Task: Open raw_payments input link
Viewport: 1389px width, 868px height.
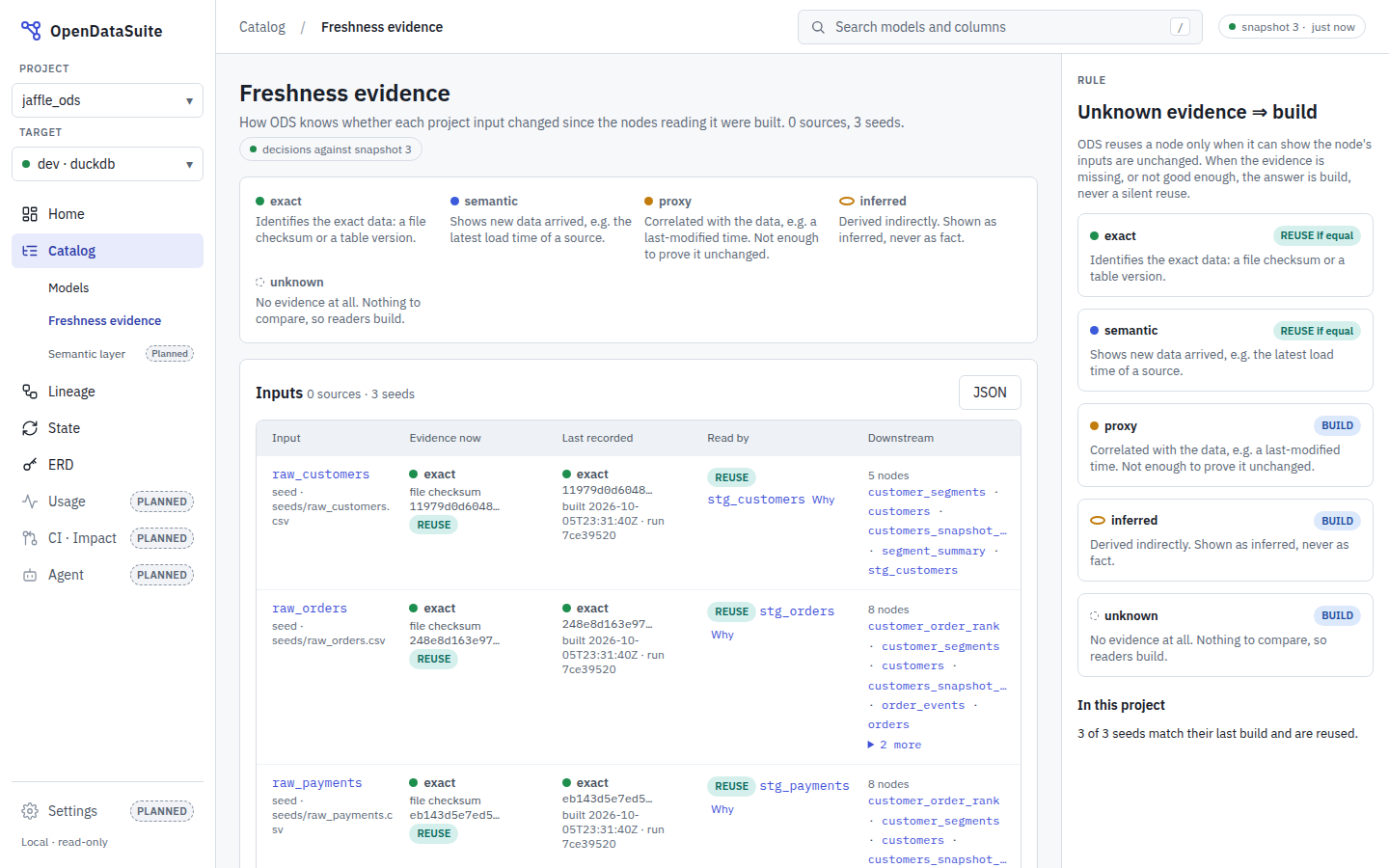Action: pos(316,783)
